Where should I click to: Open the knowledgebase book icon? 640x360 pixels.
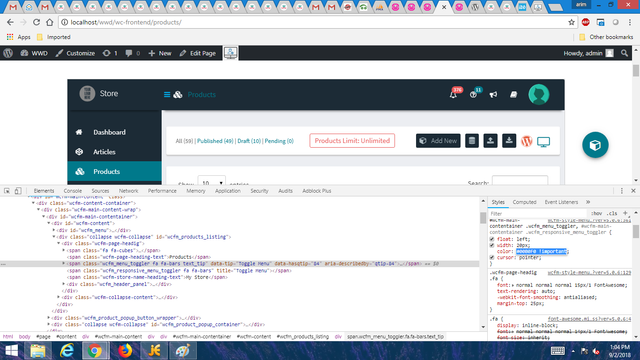(513, 95)
